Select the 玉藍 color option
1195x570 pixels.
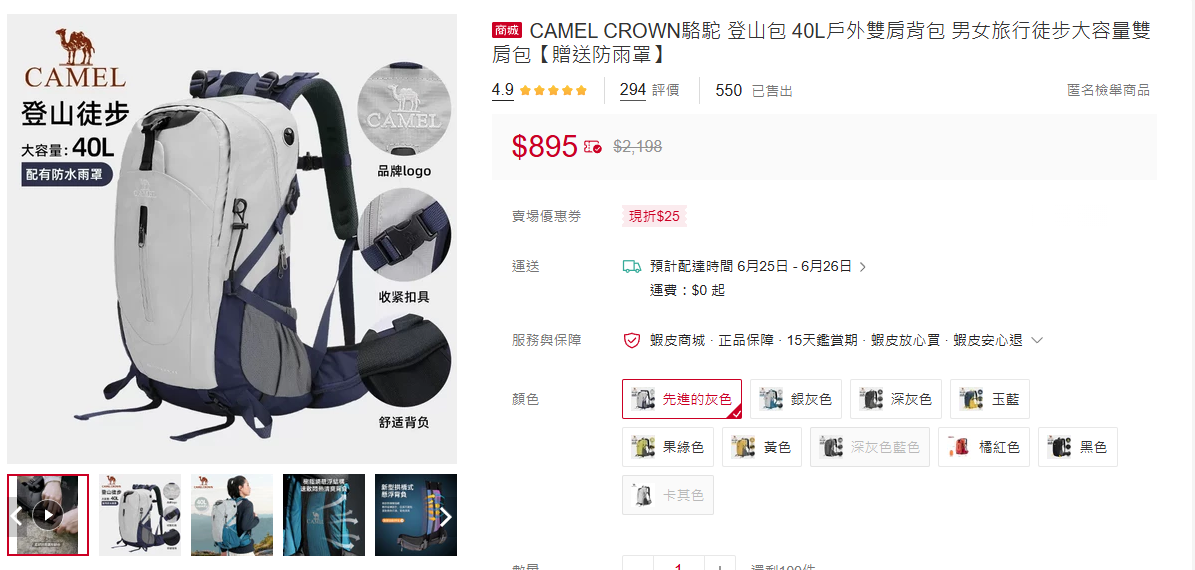pos(990,399)
